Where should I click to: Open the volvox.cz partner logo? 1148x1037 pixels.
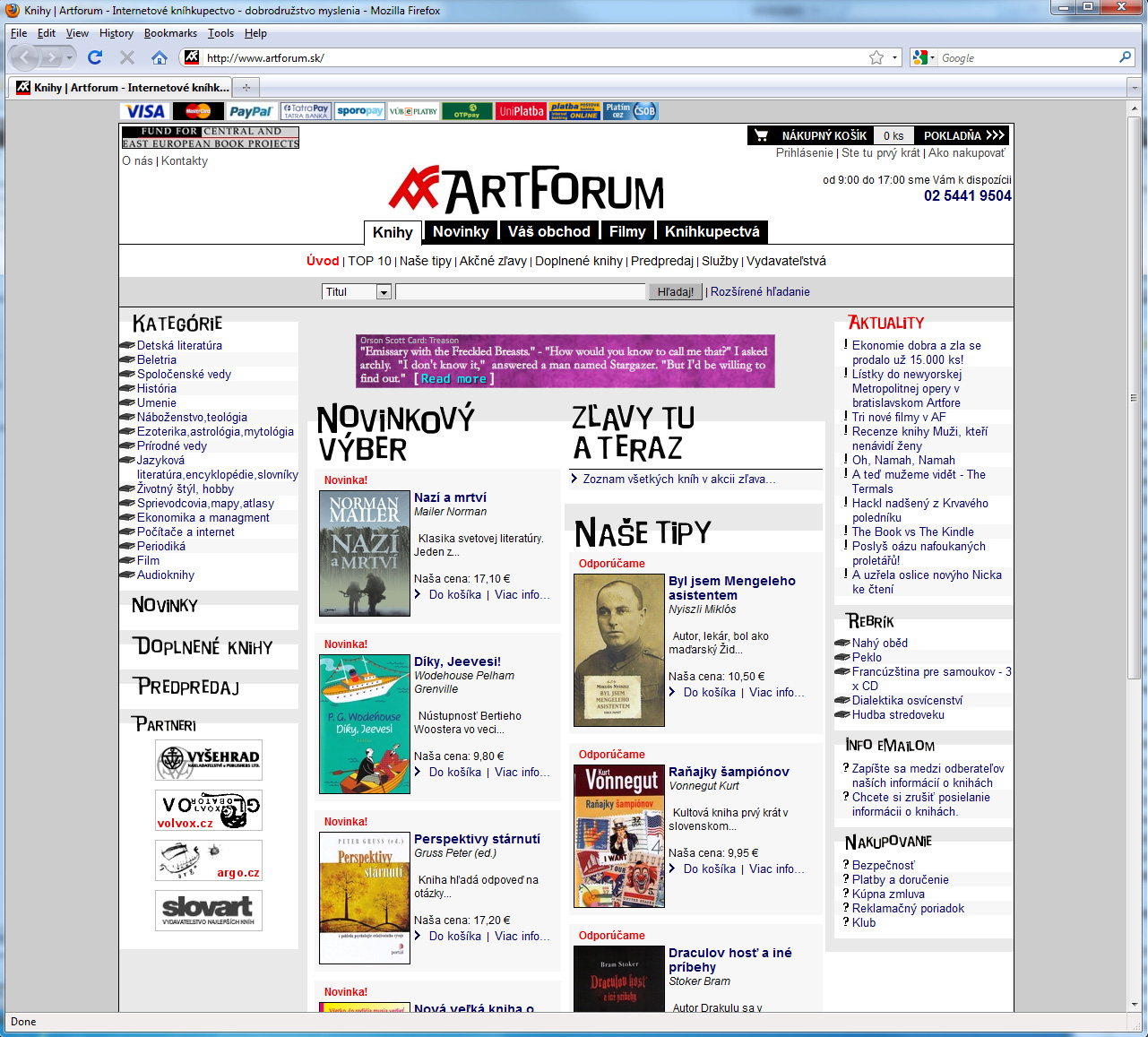point(209,810)
